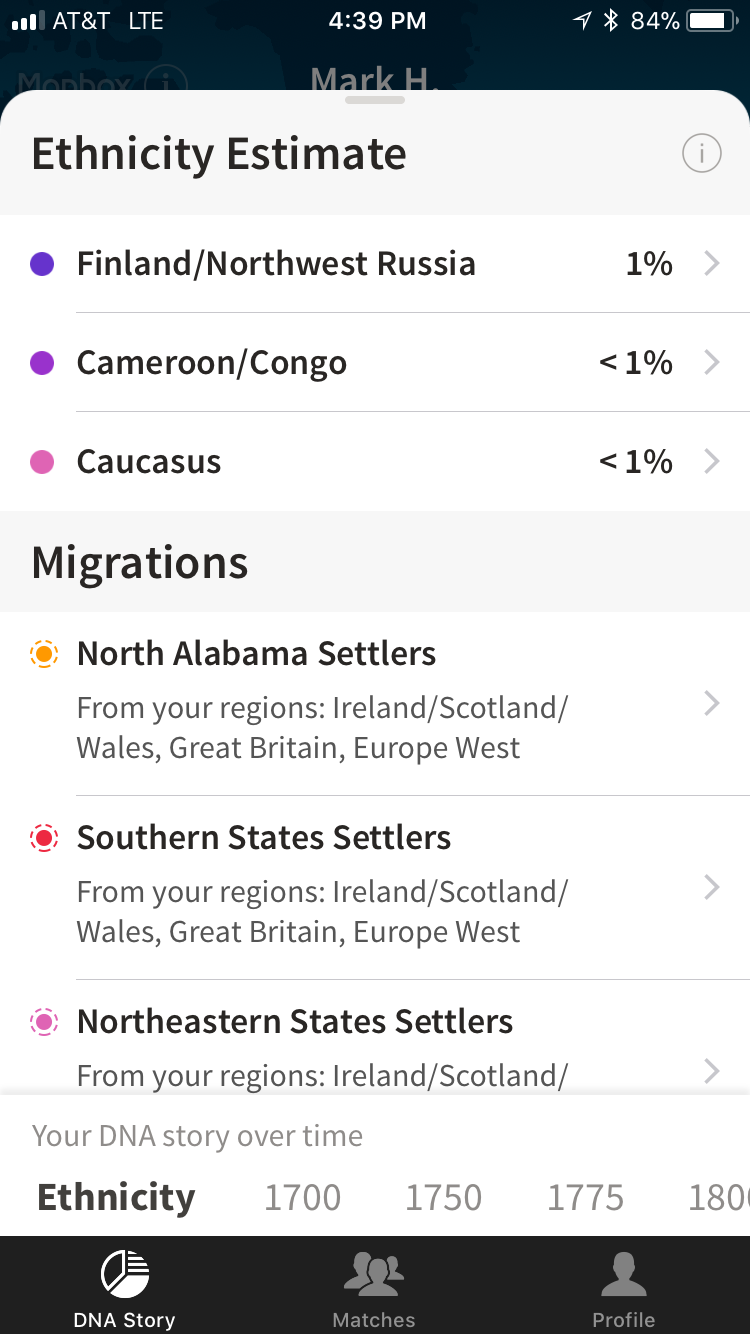Tap the Finland/Northwest Russia purple color dot
Viewport: 750px width, 1334px height.
(42, 264)
